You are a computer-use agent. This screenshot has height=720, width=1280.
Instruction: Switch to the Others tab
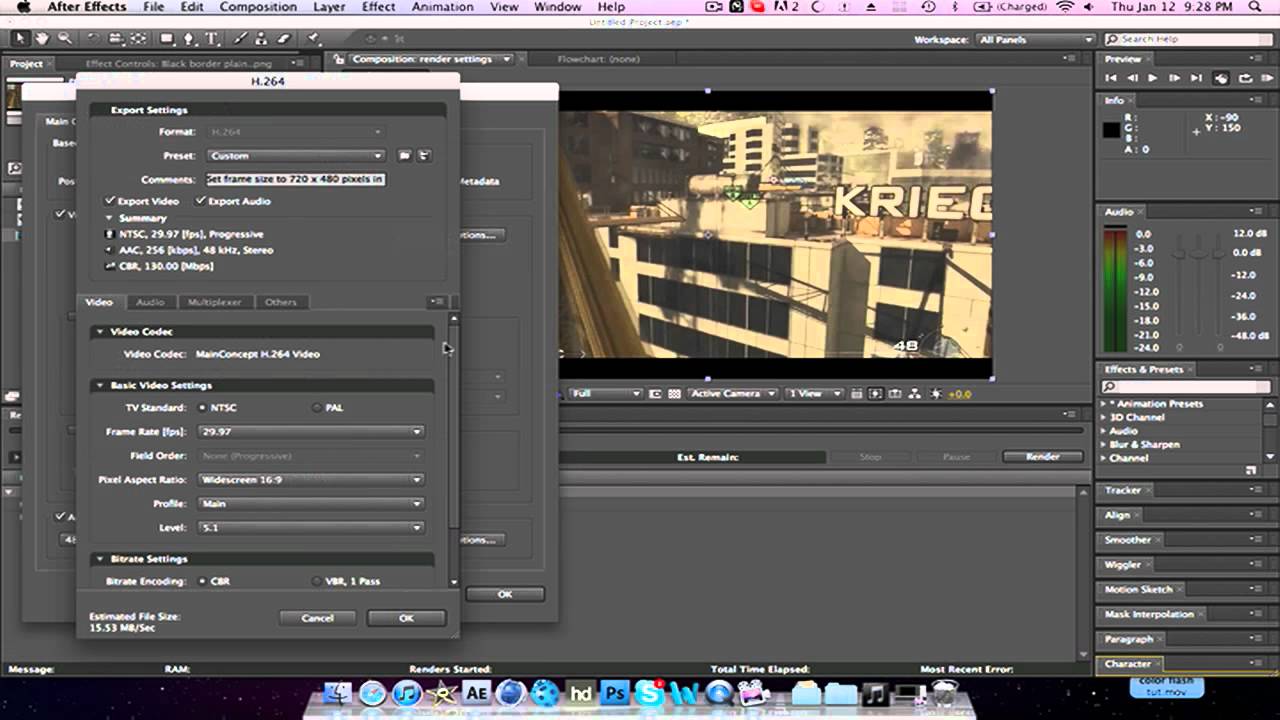coord(281,302)
